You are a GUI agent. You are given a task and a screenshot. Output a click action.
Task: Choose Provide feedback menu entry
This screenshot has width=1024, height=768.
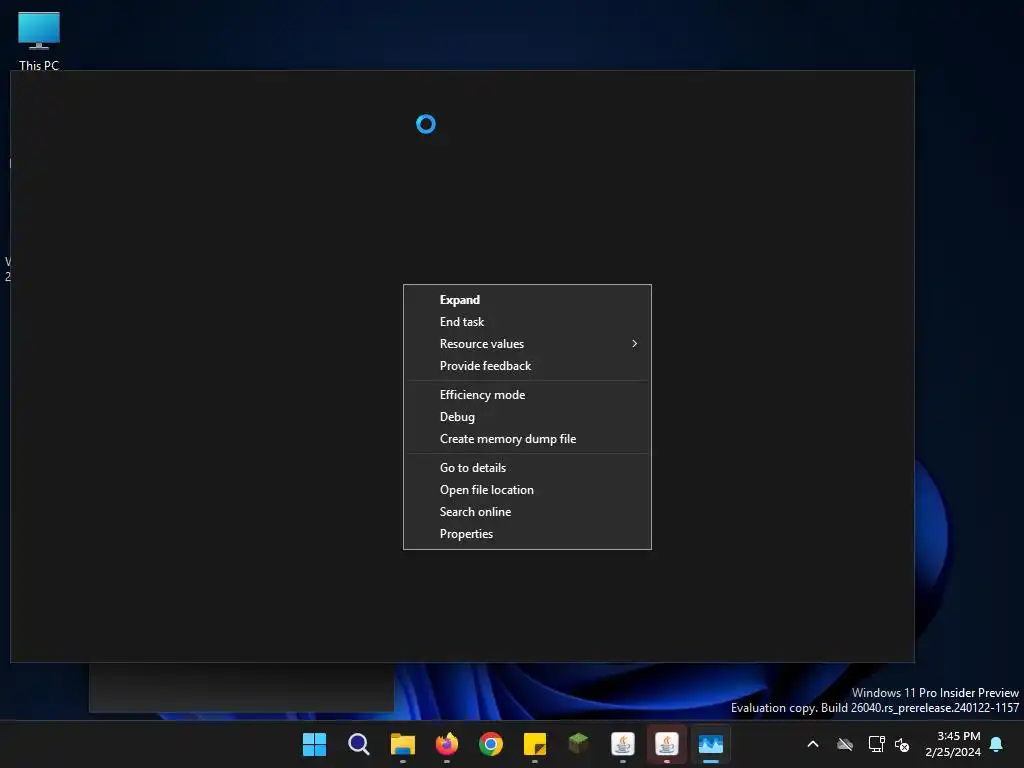[527, 366]
